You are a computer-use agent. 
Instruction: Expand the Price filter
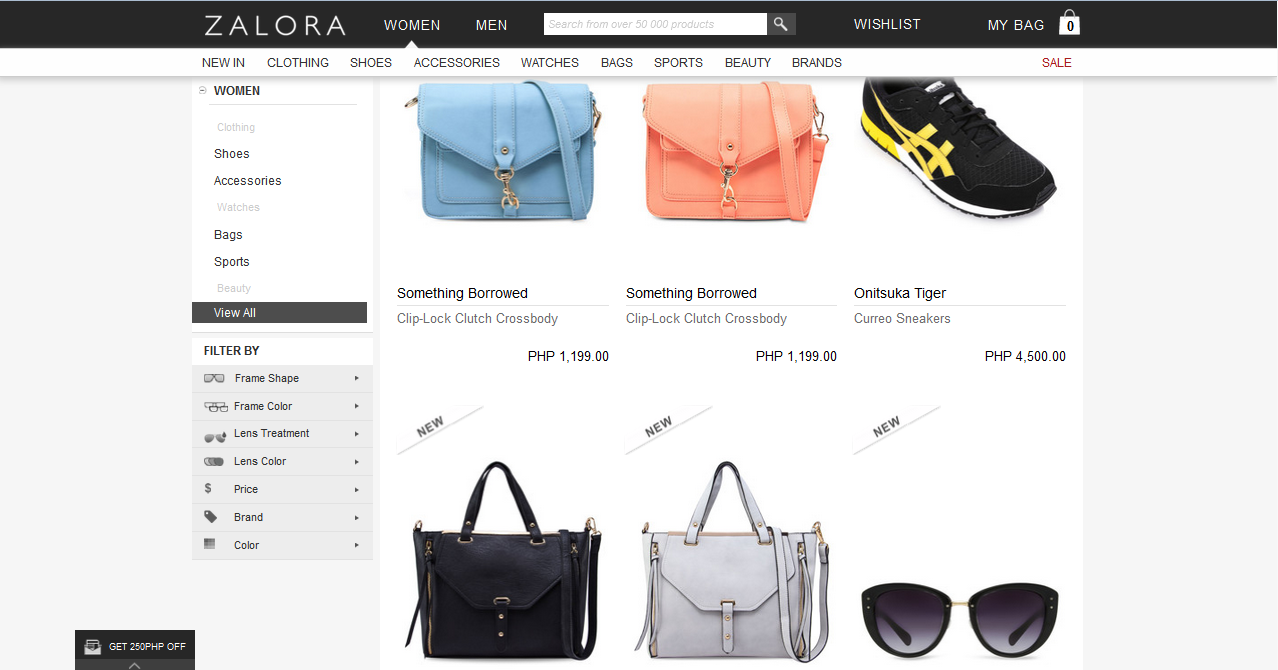[x=356, y=490]
